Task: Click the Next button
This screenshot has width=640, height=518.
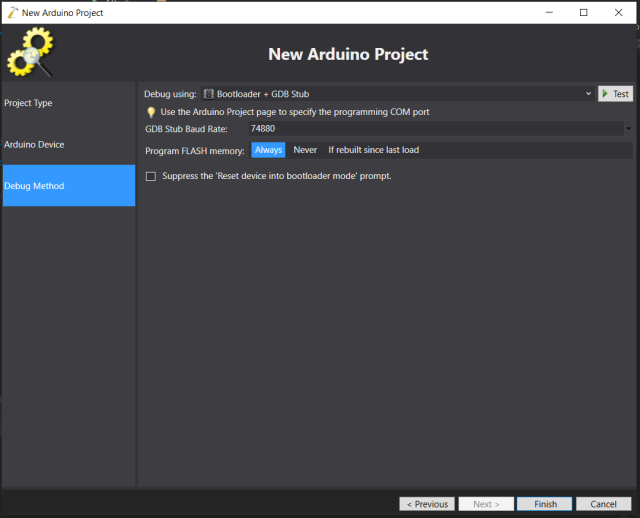Action: [x=486, y=504]
